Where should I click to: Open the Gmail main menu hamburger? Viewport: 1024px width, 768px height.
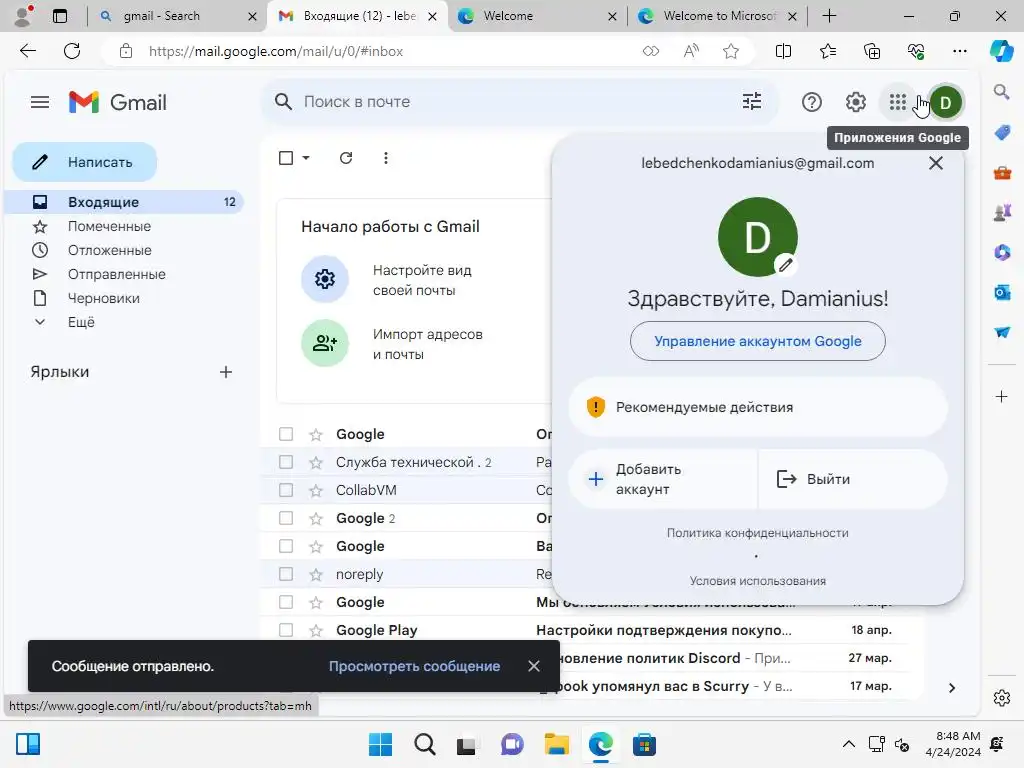point(40,102)
